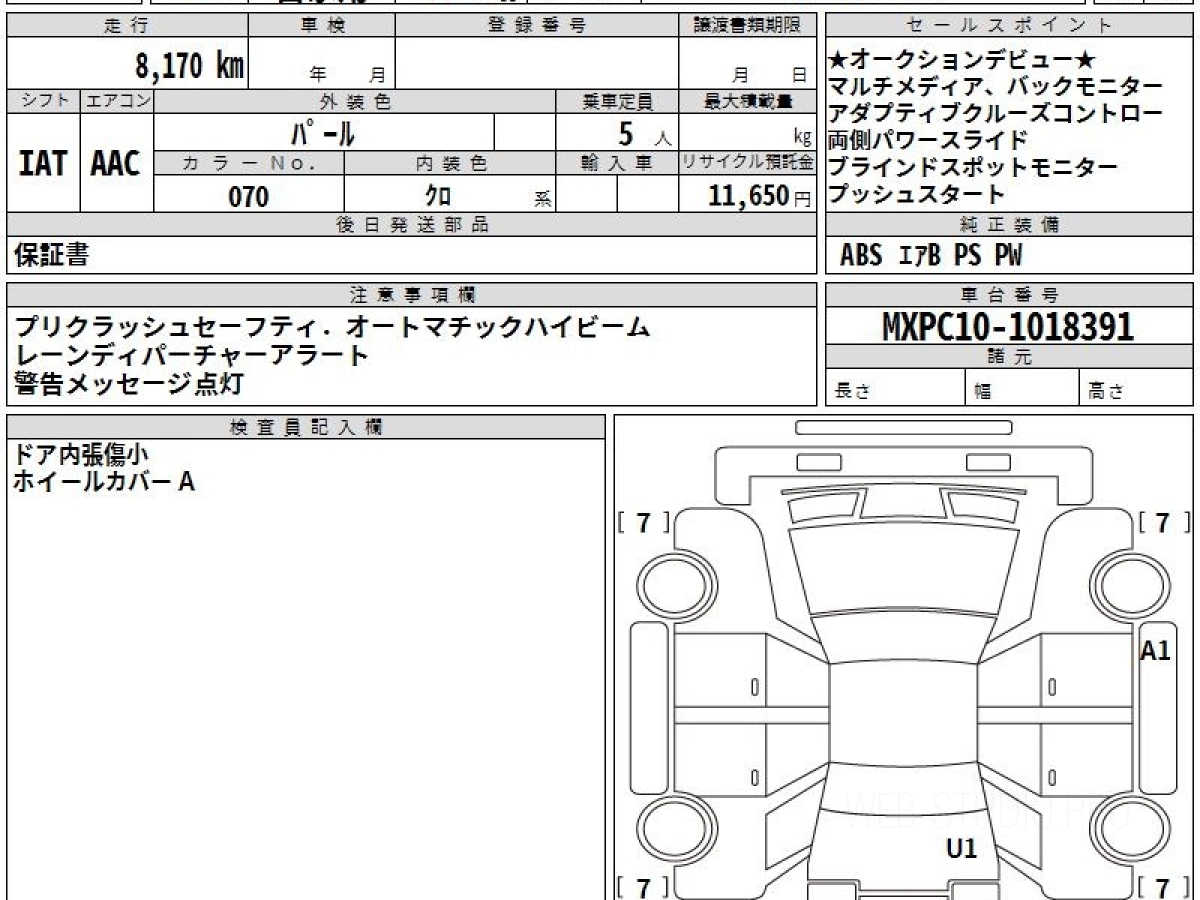This screenshot has width=1200, height=900.
Task: Select the 登録番号 header cell
Action: [x=537, y=26]
